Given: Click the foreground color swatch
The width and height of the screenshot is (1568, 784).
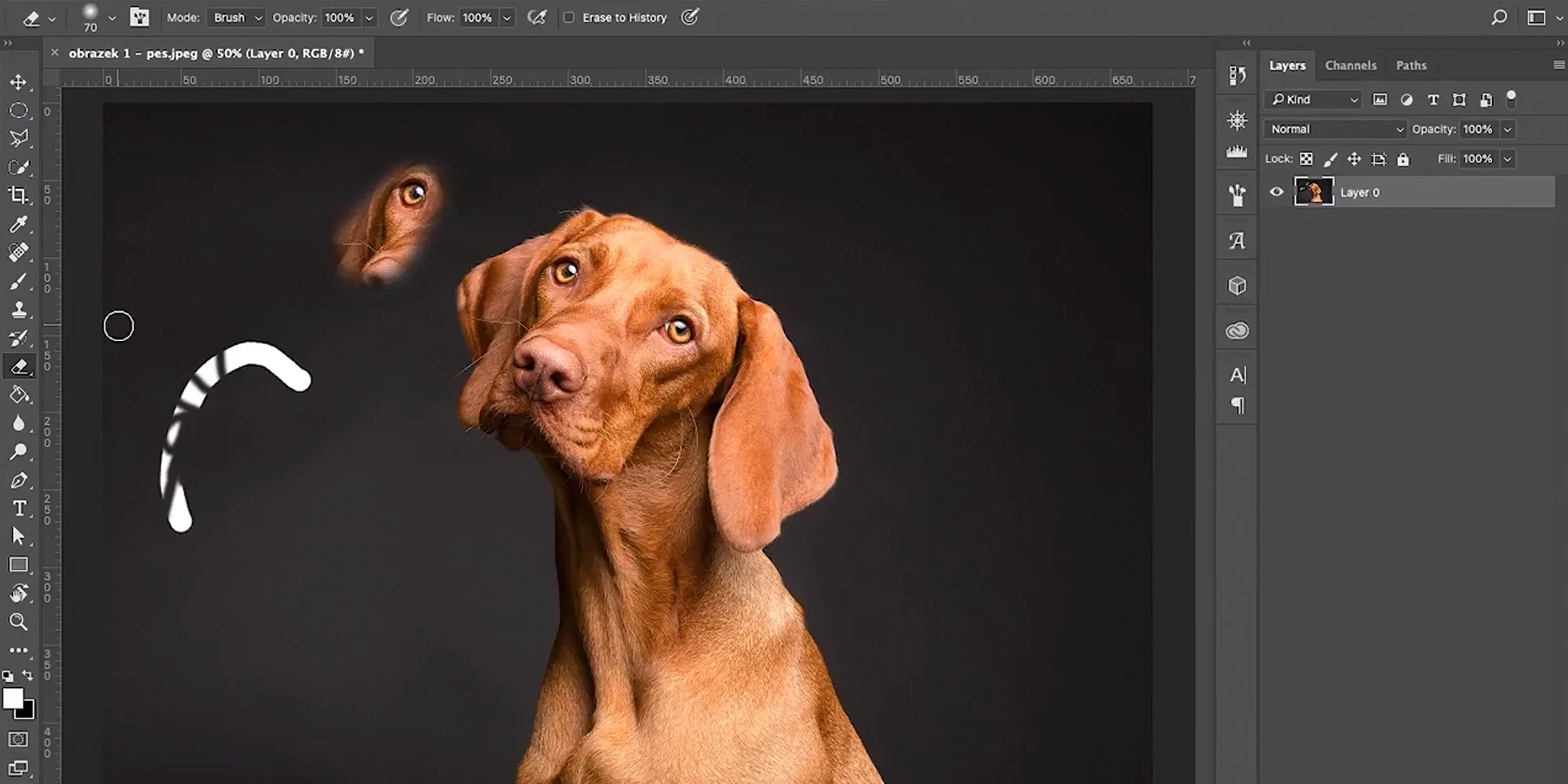Looking at the screenshot, I should (13, 699).
